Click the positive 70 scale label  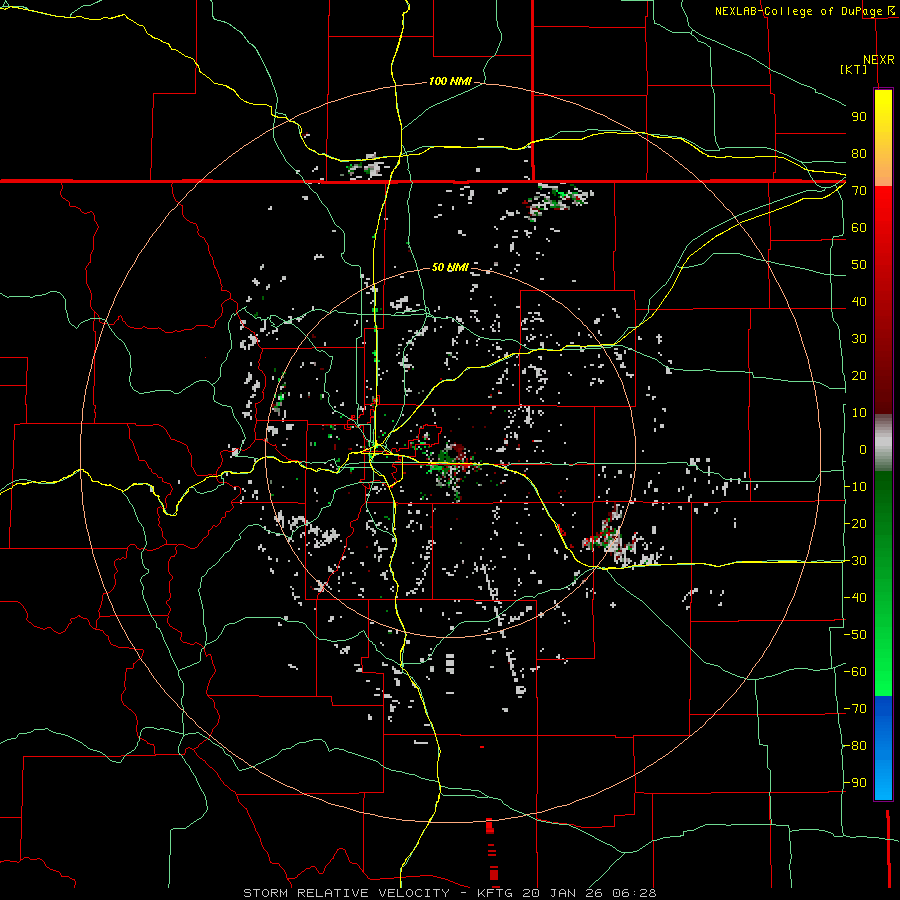coord(859,191)
